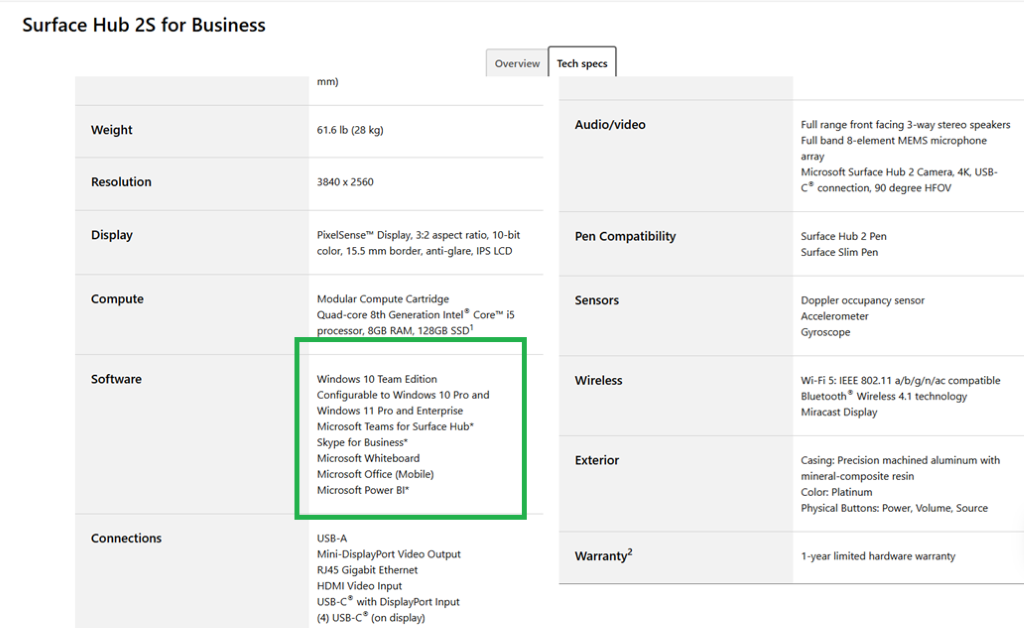Select the Tech specs tab
Viewport: 1024px width, 628px height.
582,63
